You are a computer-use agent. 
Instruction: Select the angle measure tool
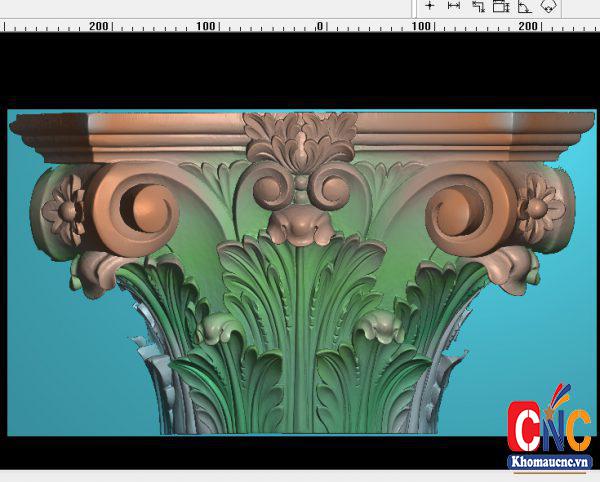click(525, 7)
